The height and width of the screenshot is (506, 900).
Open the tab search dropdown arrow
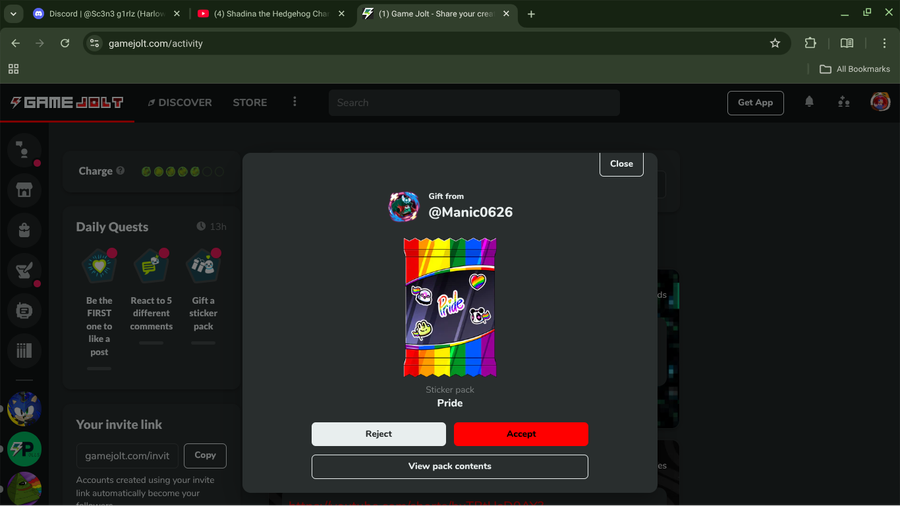click(13, 14)
